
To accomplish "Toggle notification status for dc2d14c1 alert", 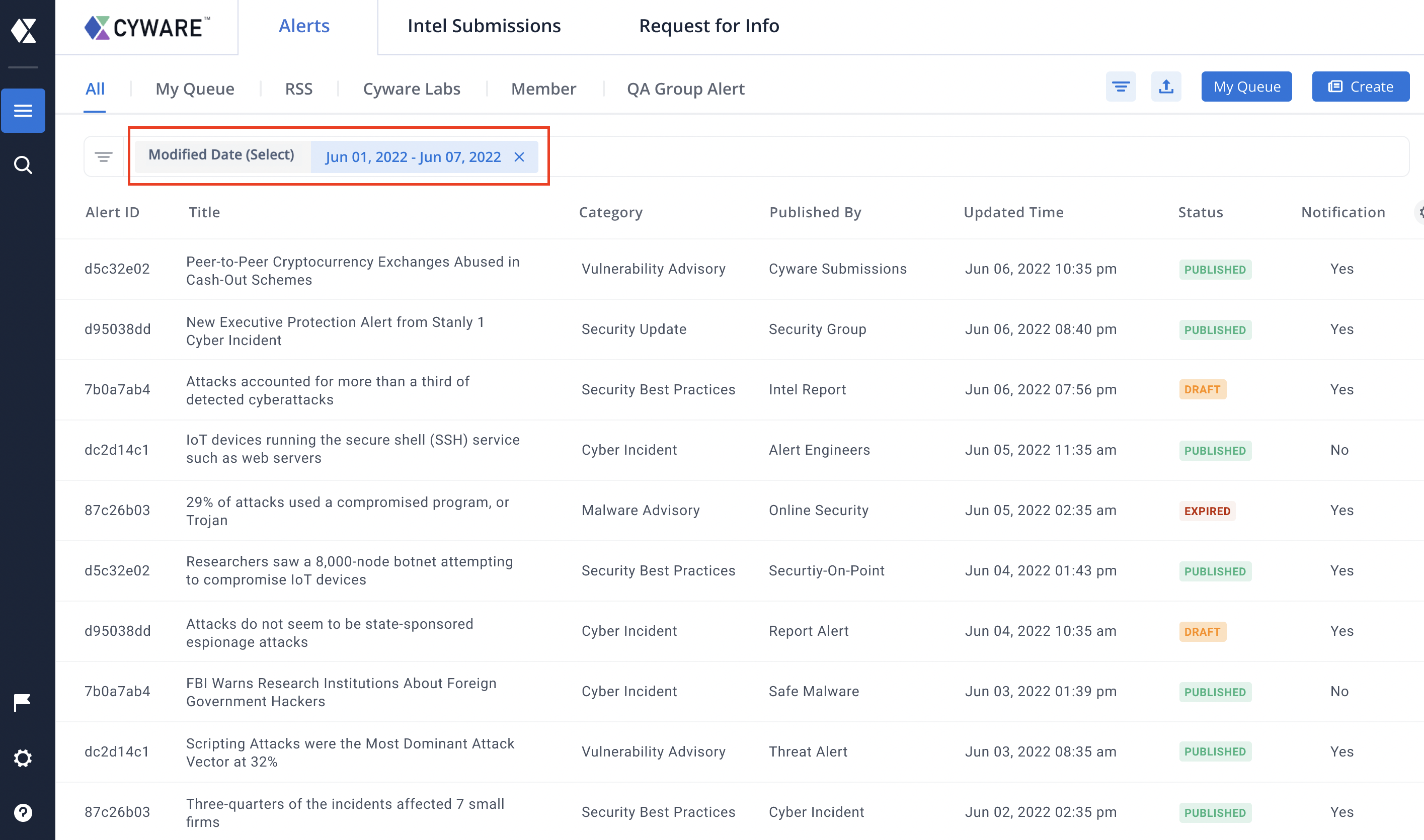I will point(1339,450).
